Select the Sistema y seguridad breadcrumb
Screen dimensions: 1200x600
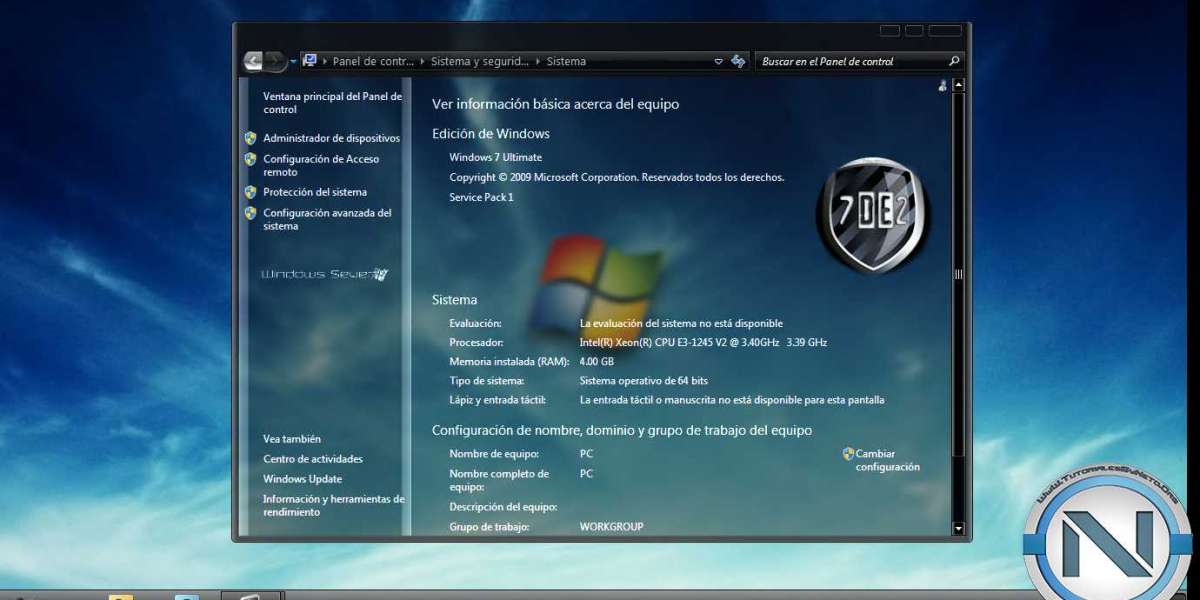480,61
